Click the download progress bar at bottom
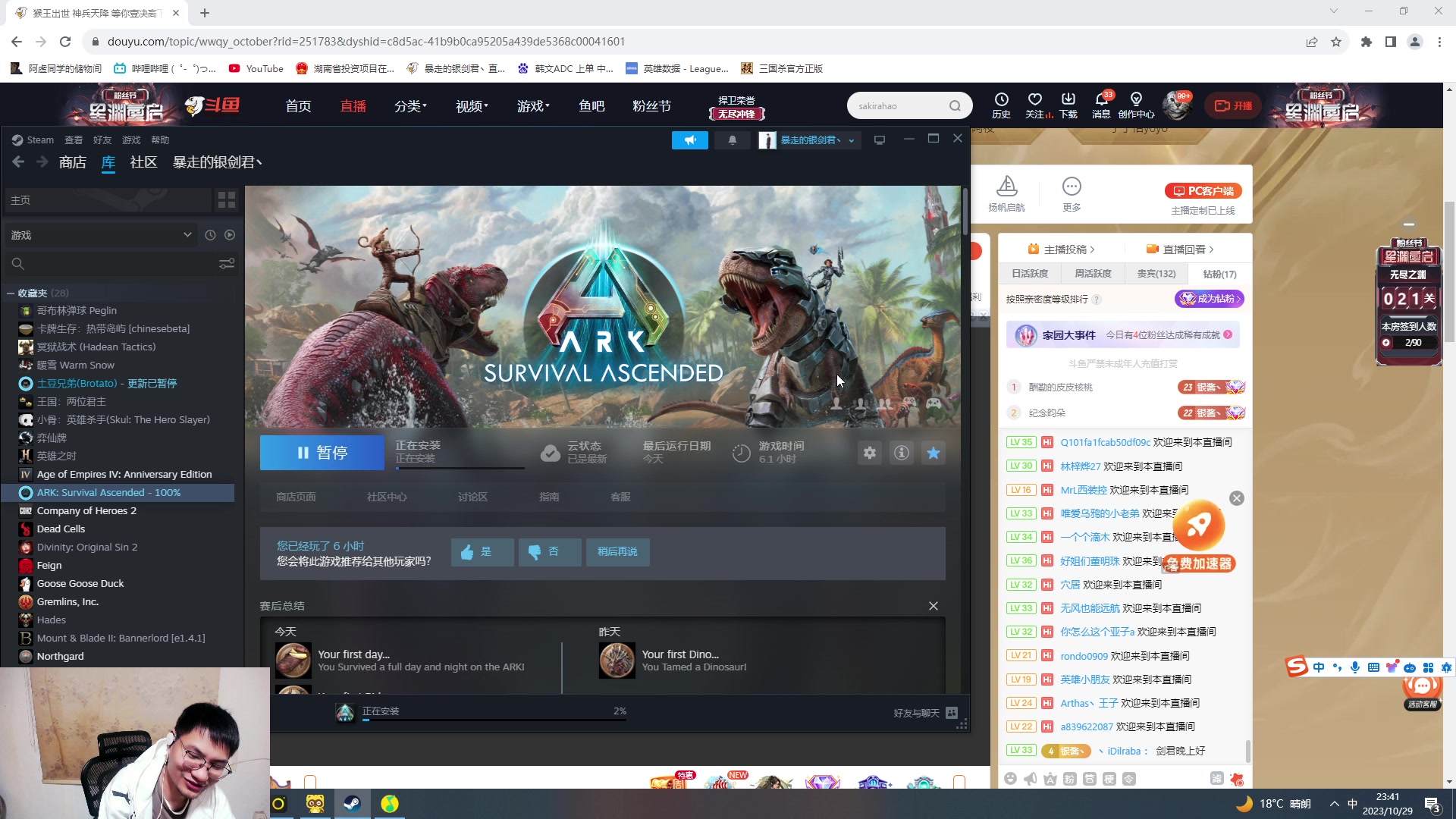The height and width of the screenshot is (819, 1456). 493,720
